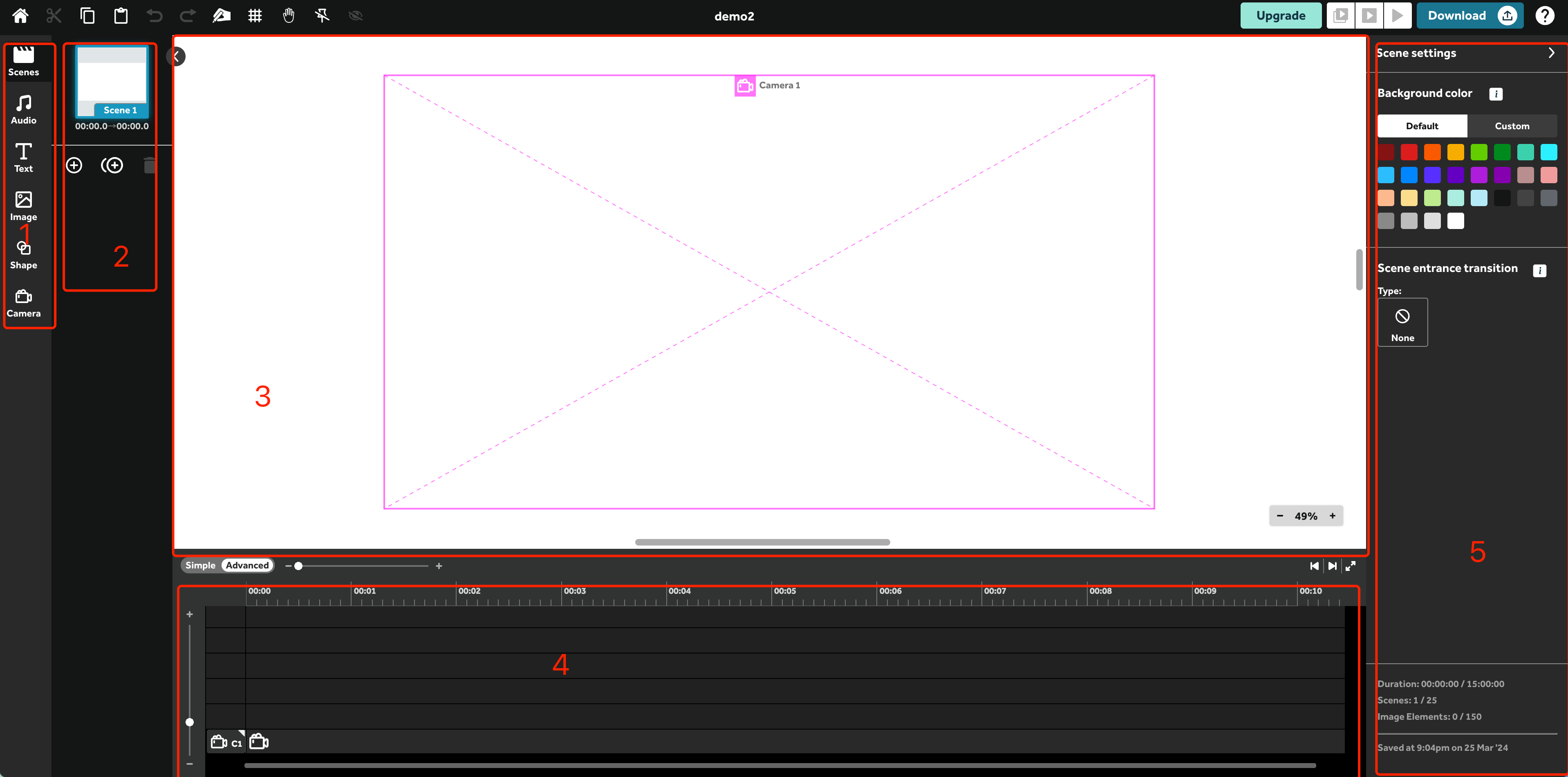The height and width of the screenshot is (777, 1568).
Task: Select the Scene 1 thumbnail
Action: [x=112, y=82]
